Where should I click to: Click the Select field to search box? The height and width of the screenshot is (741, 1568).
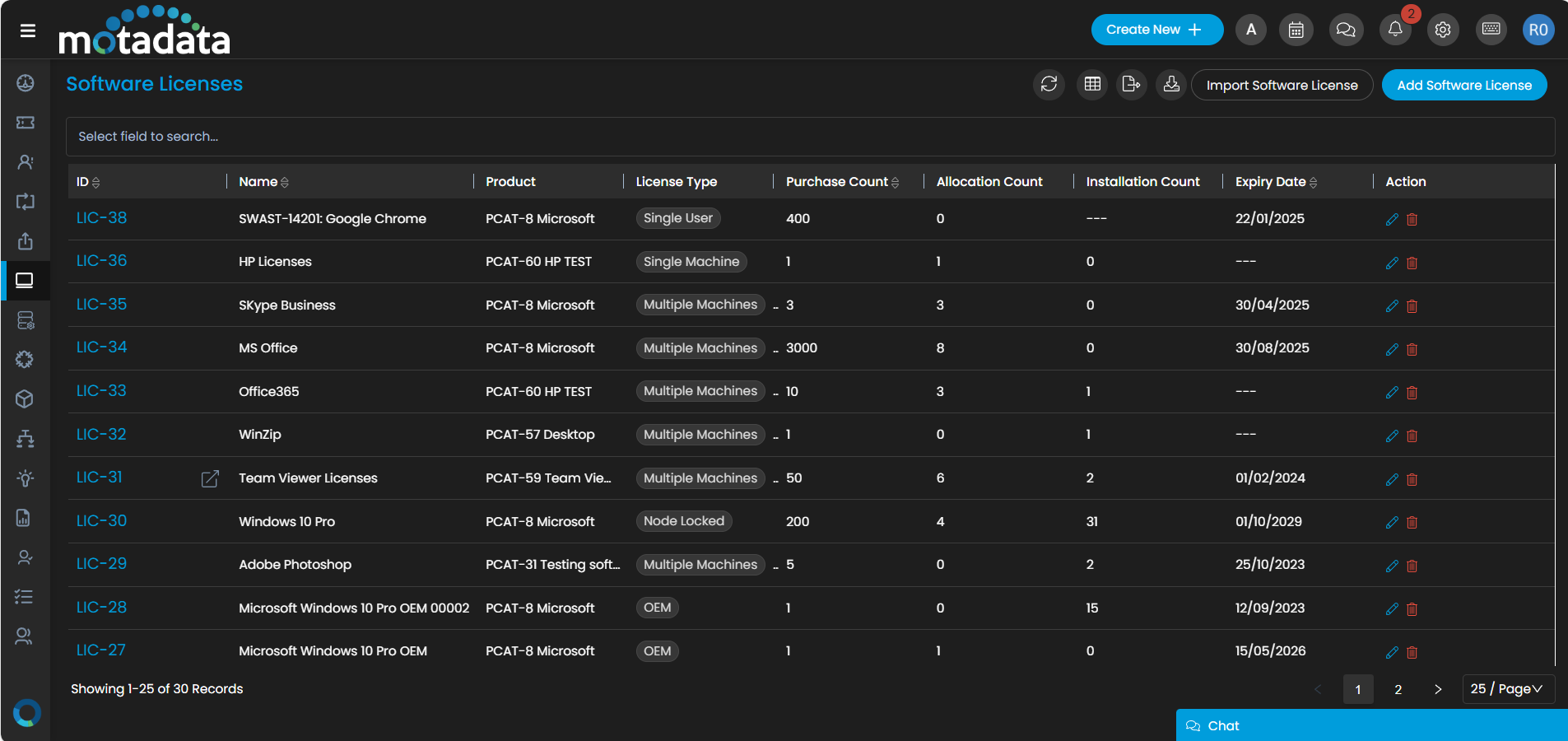click(x=810, y=137)
